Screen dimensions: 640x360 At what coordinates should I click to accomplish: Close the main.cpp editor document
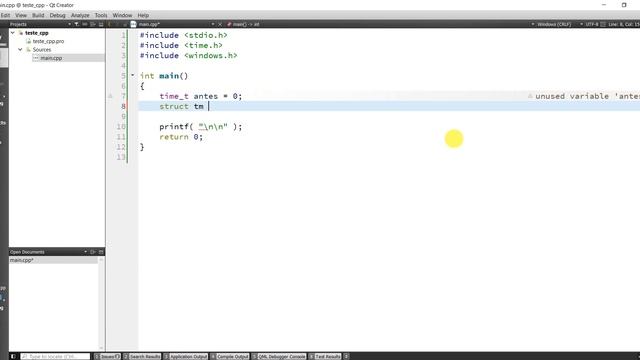(x=220, y=24)
